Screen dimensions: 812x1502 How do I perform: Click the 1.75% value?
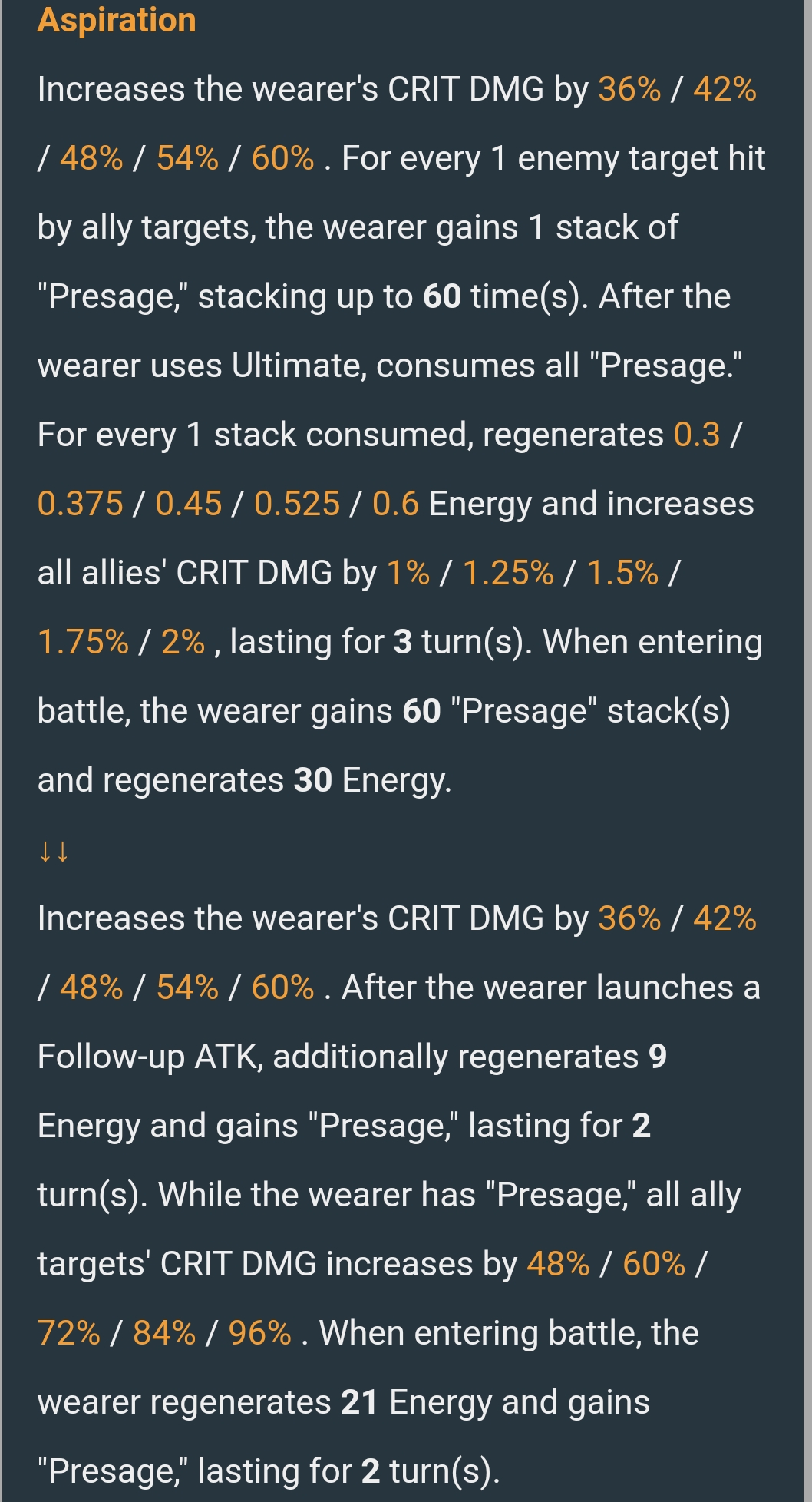[83, 642]
